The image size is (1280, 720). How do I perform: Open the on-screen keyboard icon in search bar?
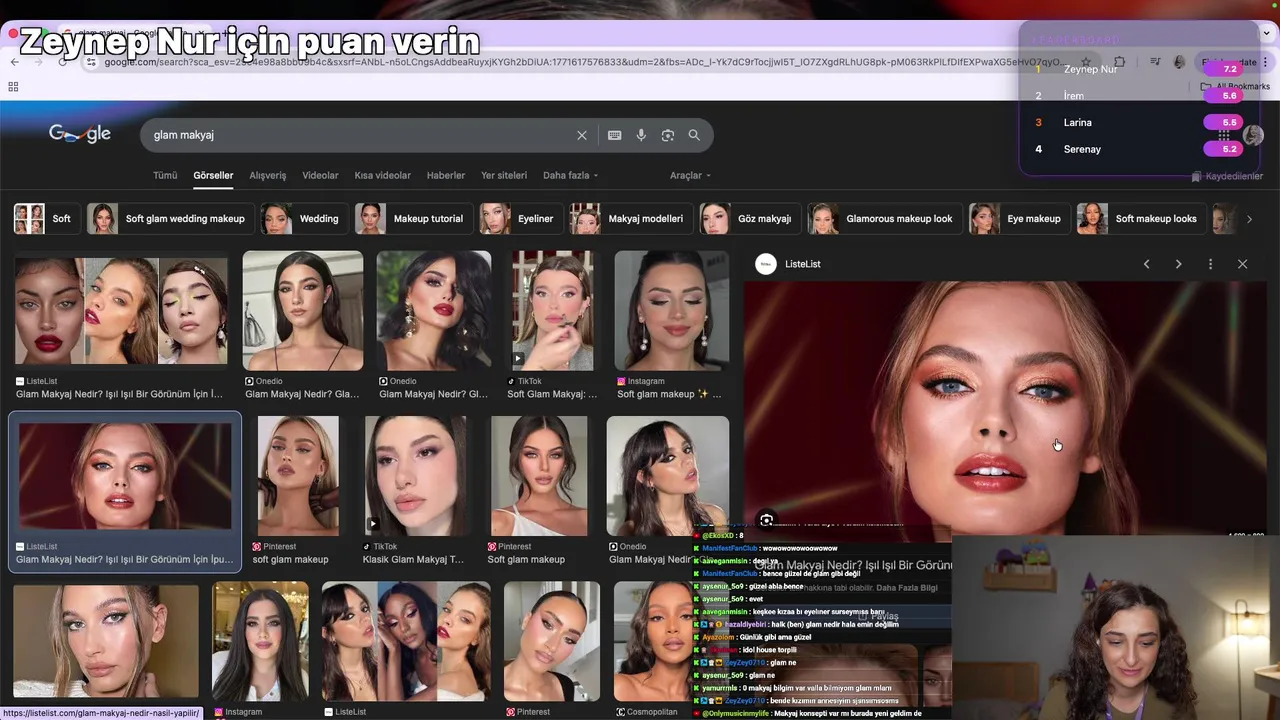tap(614, 135)
